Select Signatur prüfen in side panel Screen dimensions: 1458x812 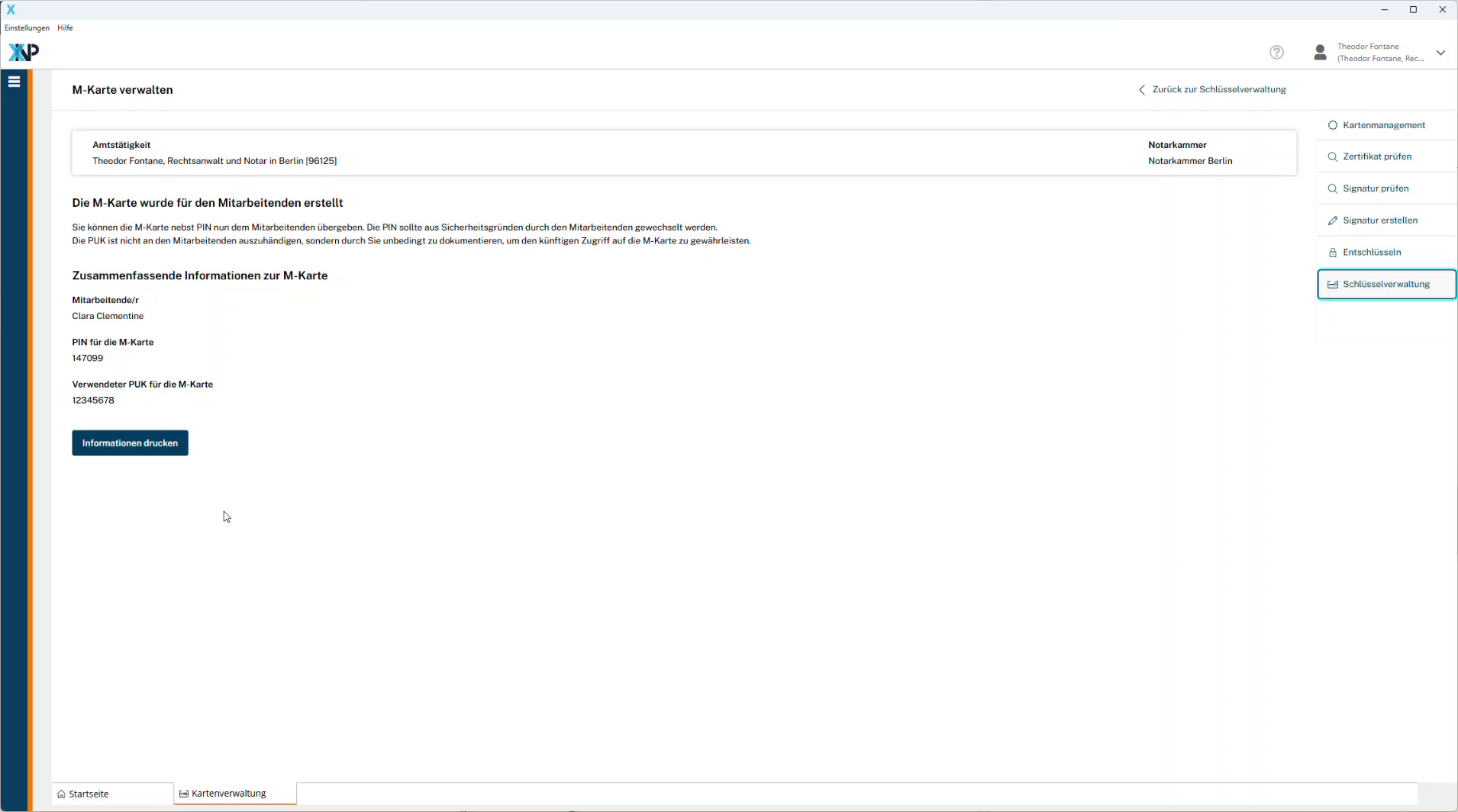click(1375, 188)
